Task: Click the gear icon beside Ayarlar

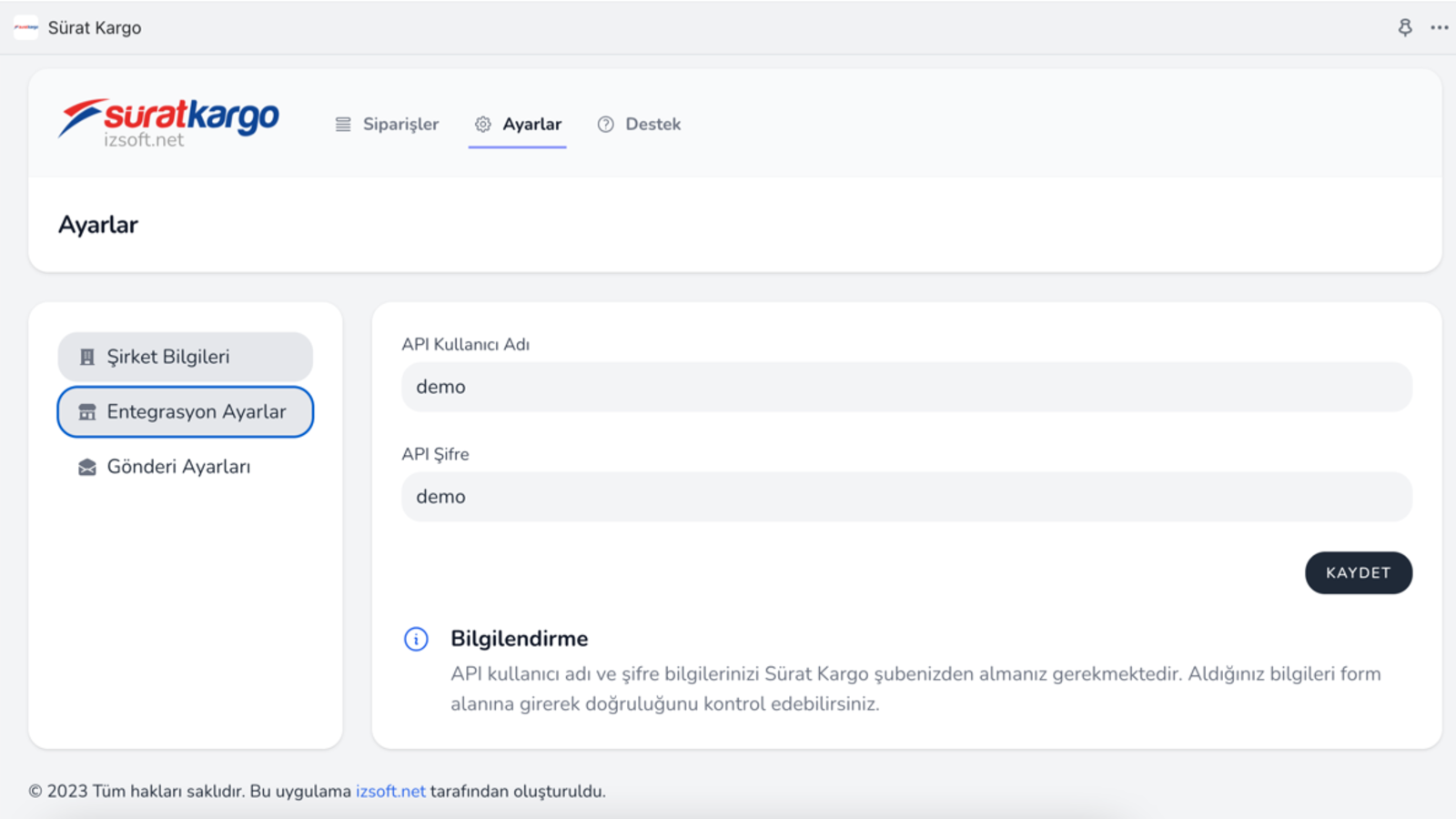Action: tap(483, 125)
